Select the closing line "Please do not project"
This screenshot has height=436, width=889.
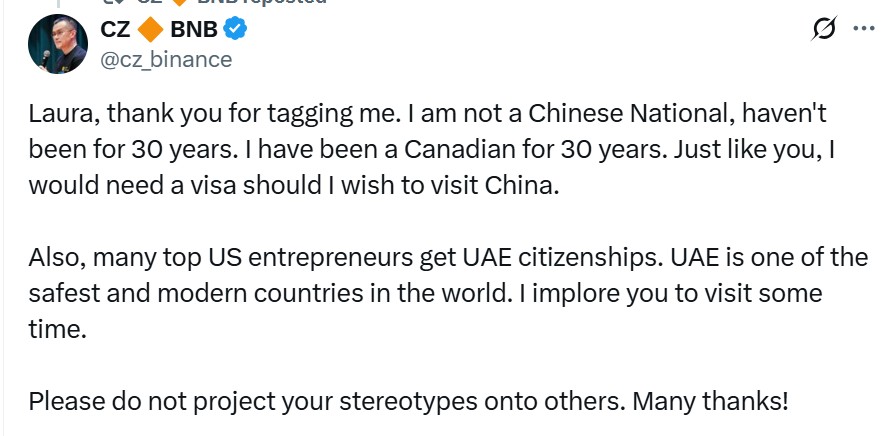408,402
